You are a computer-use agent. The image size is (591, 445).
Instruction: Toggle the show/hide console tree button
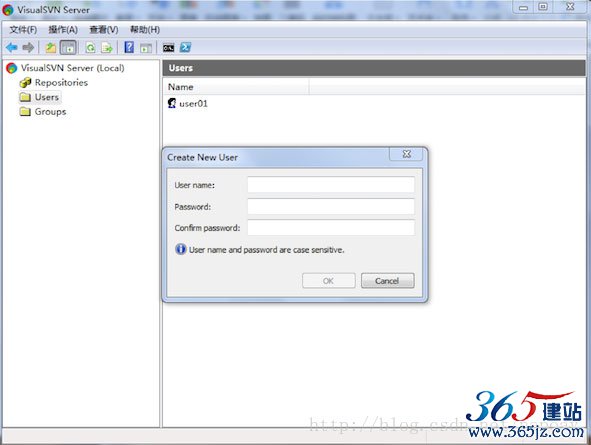click(68, 47)
